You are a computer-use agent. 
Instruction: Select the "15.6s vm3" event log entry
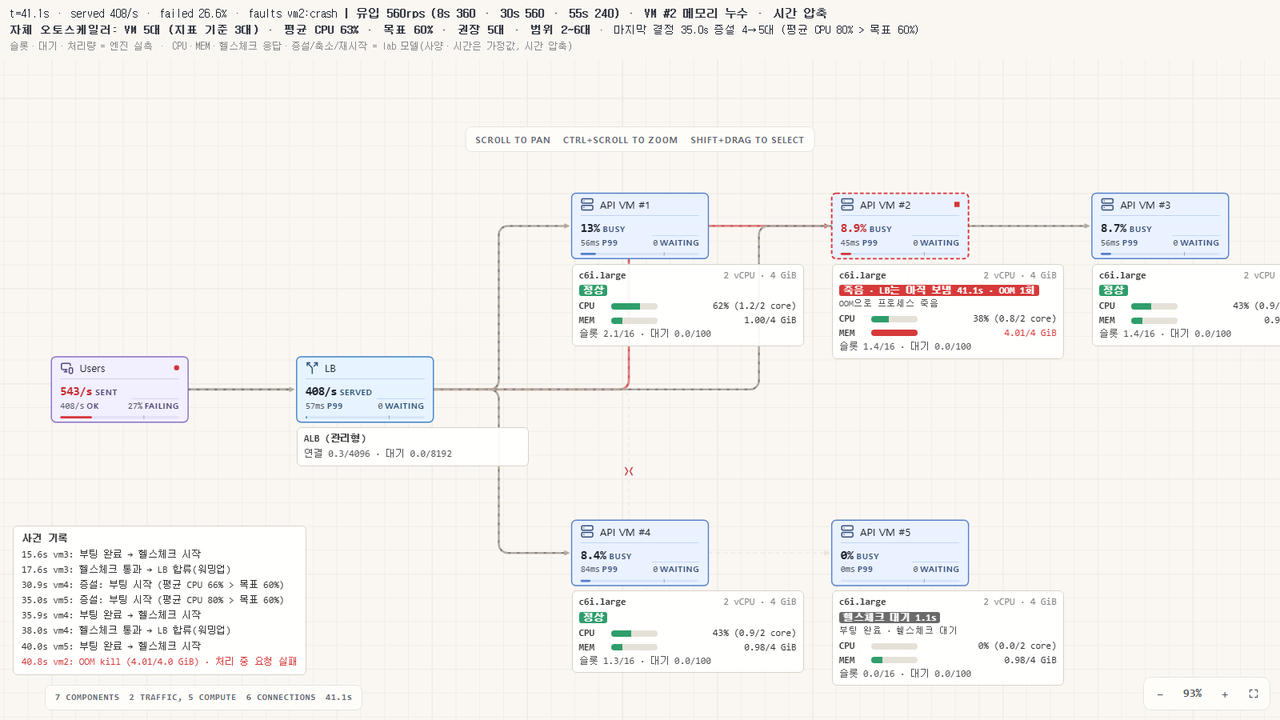tap(111, 554)
